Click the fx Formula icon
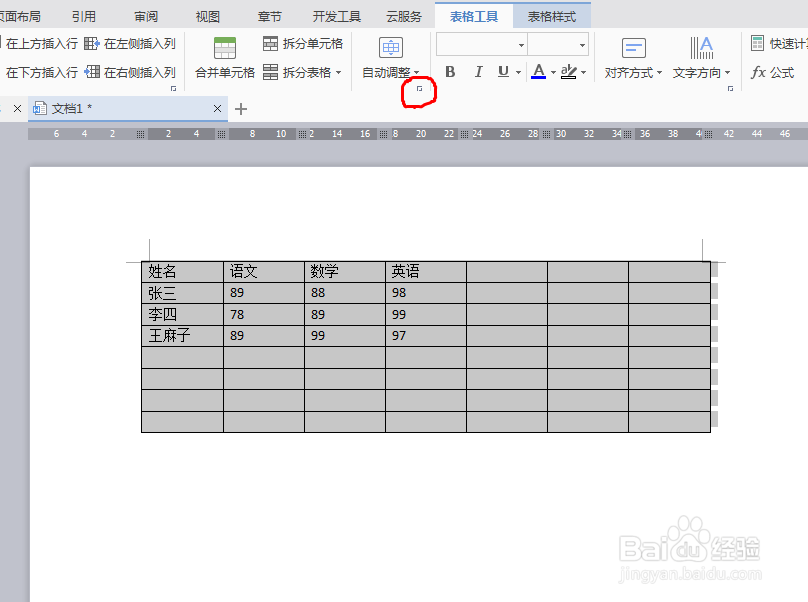This screenshot has height=602, width=808. 760,72
